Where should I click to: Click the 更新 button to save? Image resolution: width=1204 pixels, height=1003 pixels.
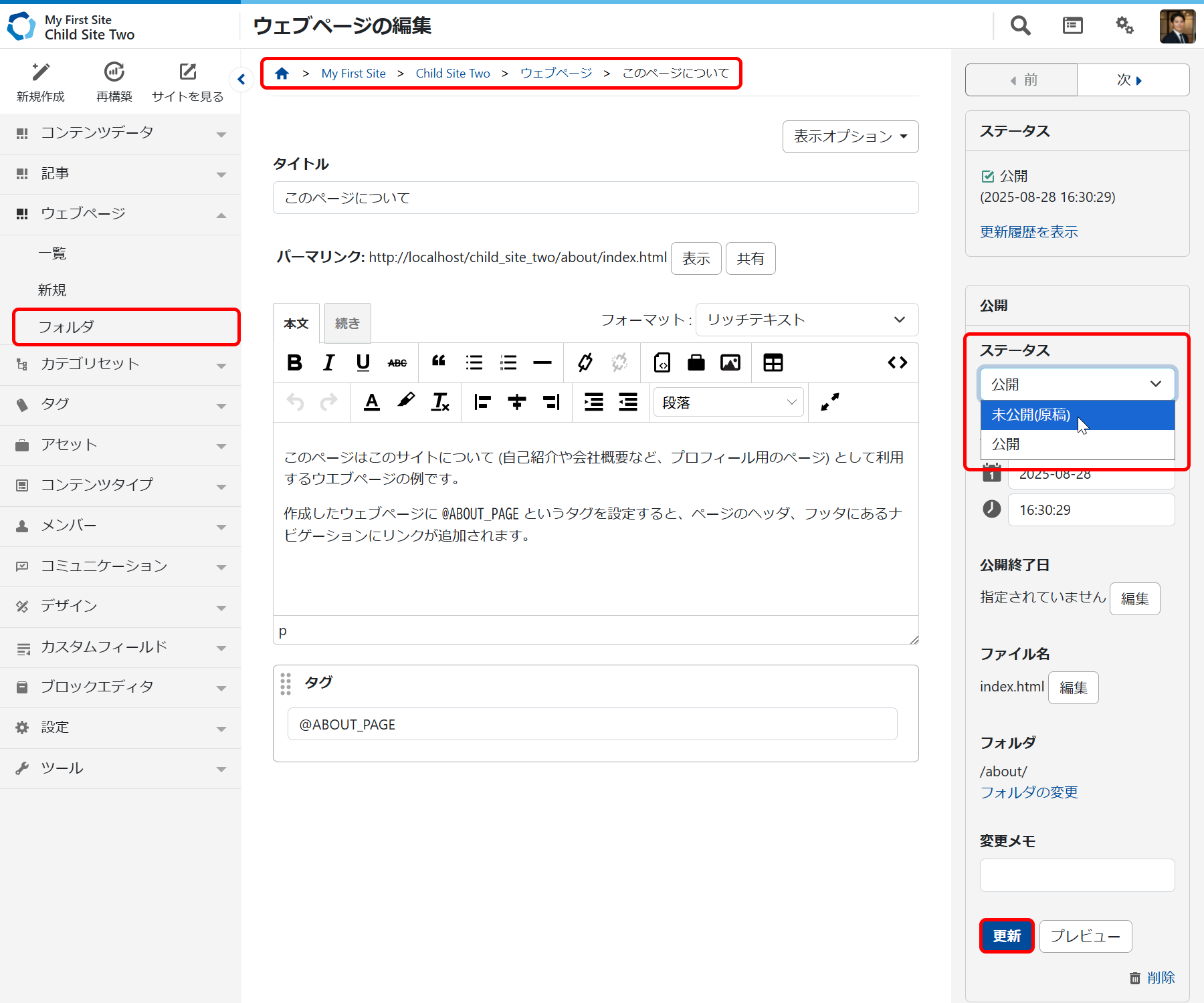coord(1006,936)
